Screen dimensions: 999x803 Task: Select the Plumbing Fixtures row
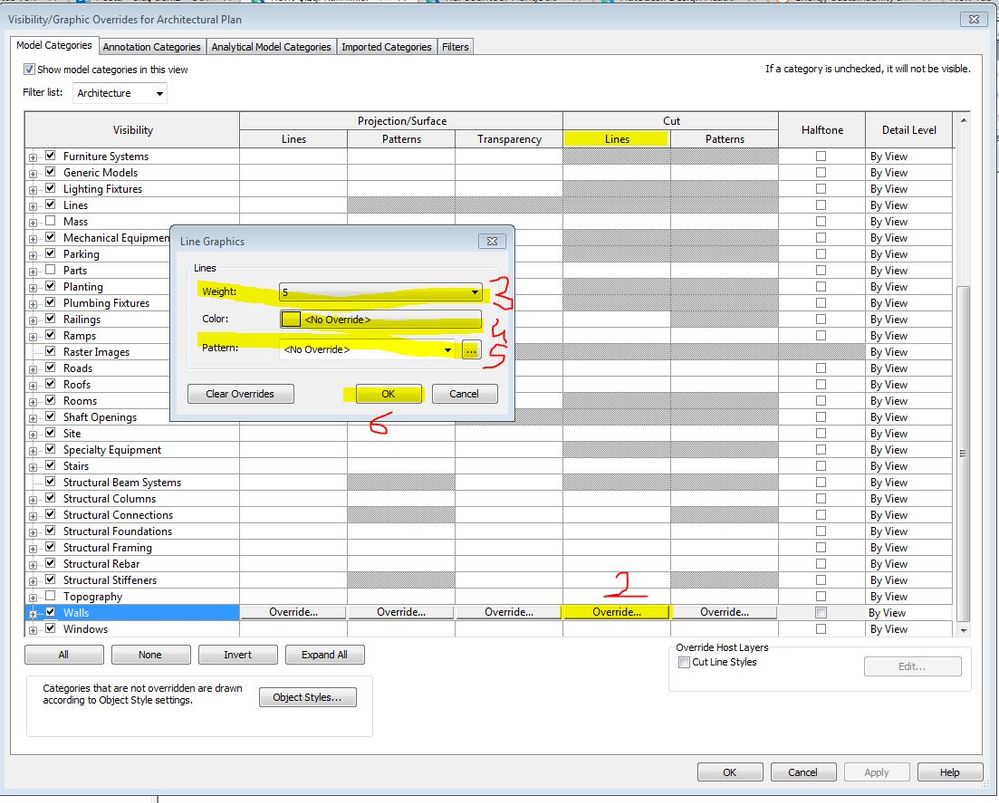(x=106, y=303)
